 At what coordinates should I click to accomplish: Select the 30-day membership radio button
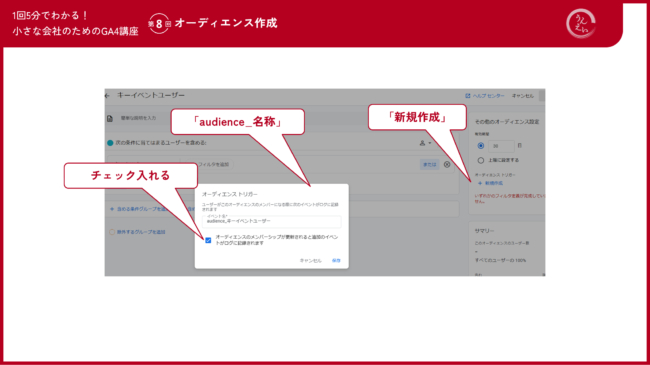(x=480, y=146)
